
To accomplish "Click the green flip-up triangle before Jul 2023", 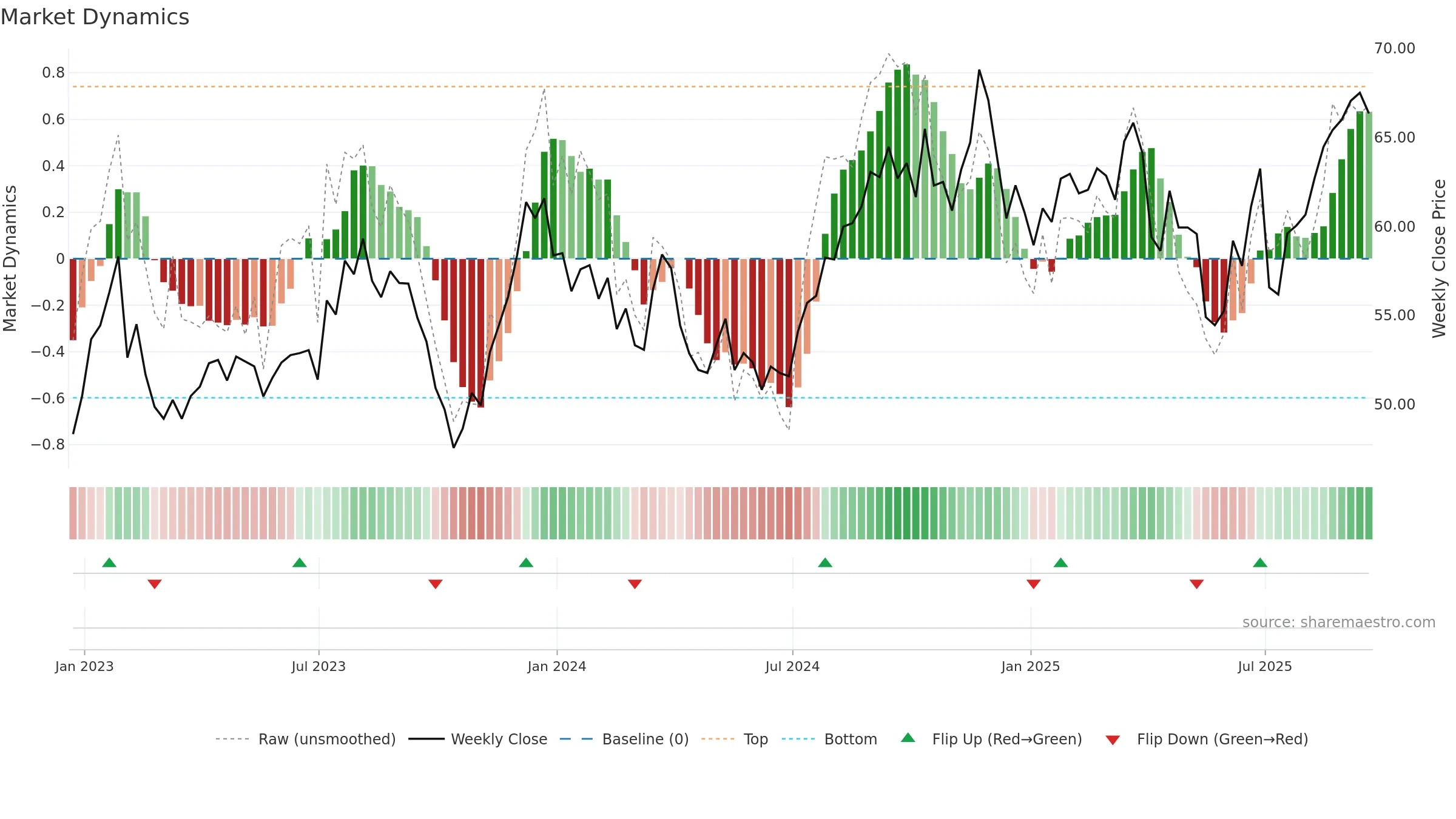I will click(x=300, y=563).
